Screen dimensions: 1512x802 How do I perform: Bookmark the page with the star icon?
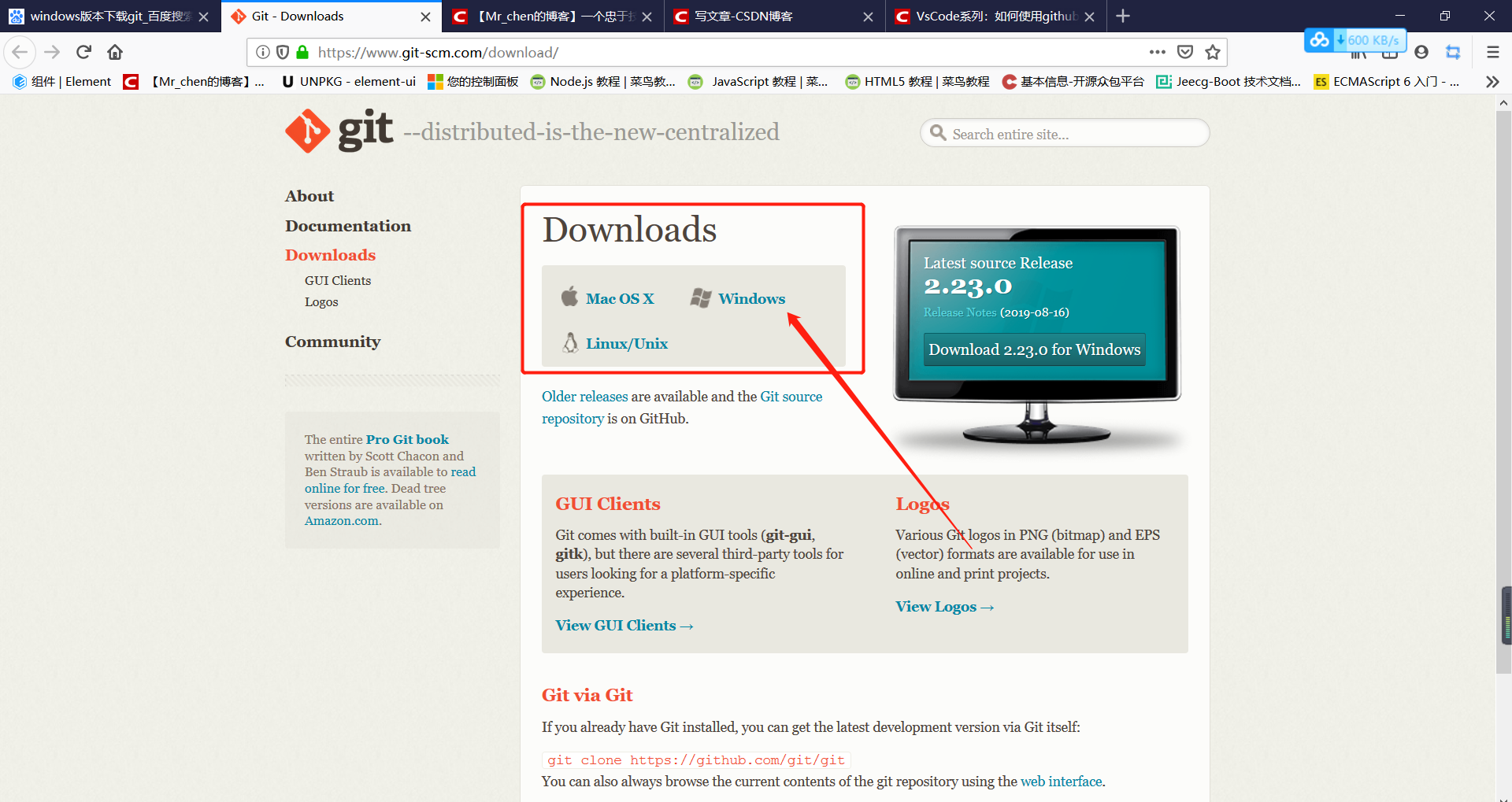point(1213,52)
